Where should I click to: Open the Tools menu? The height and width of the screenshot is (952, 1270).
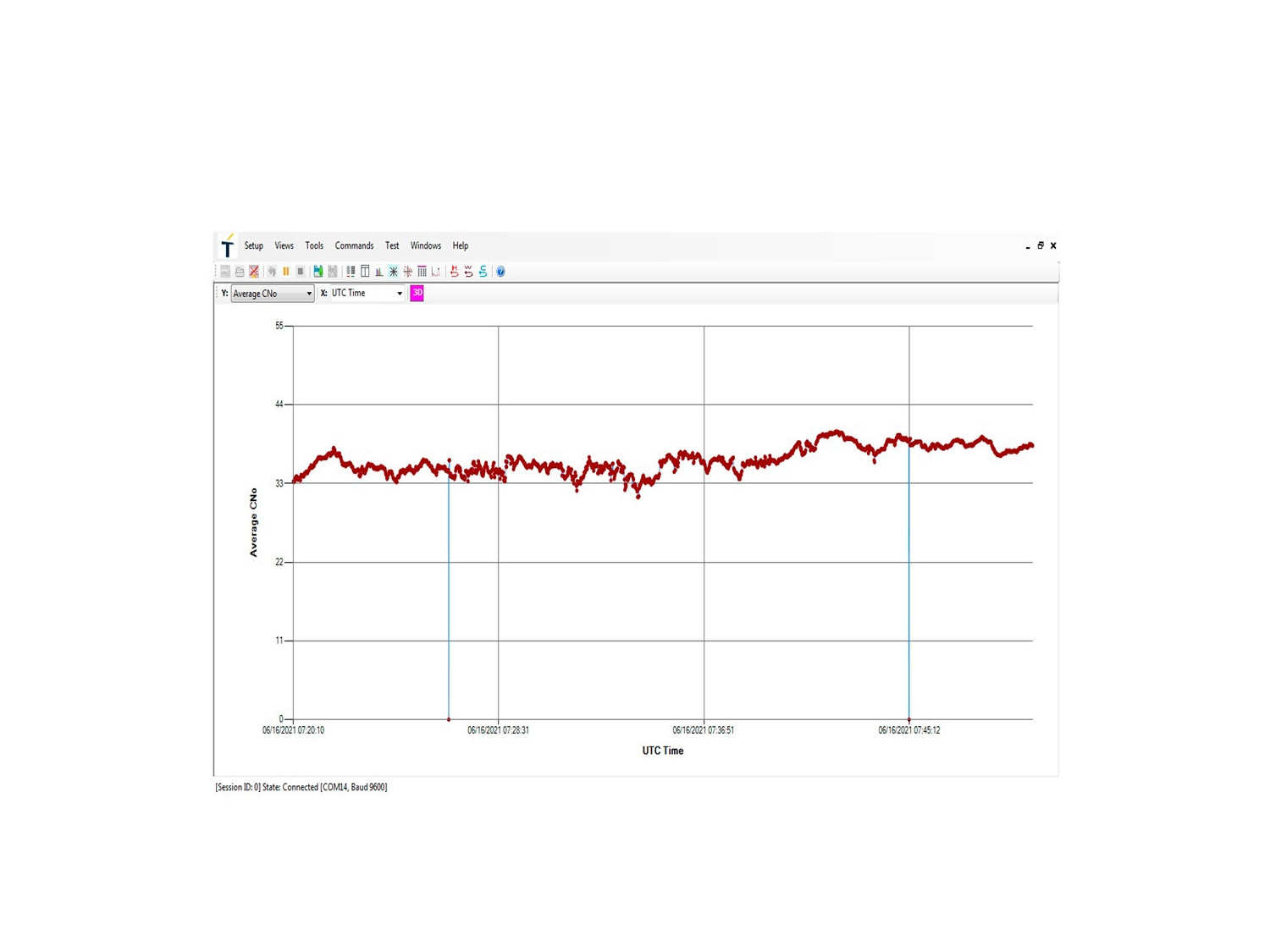click(314, 246)
